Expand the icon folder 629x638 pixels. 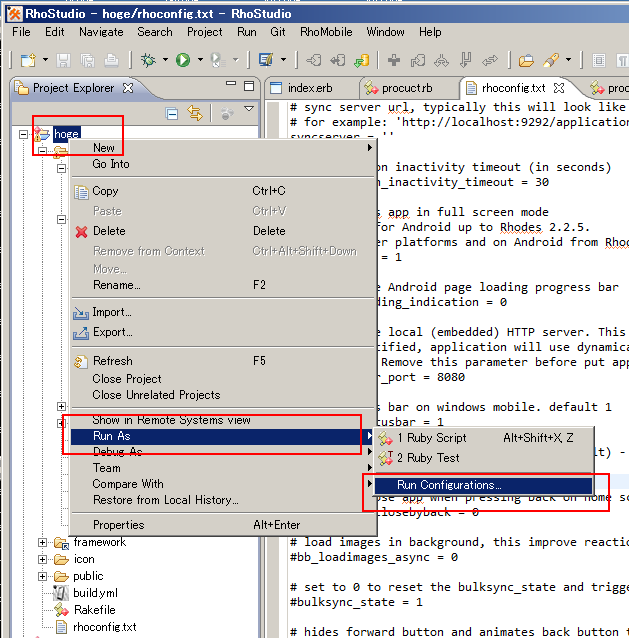pyautogui.click(x=42, y=559)
